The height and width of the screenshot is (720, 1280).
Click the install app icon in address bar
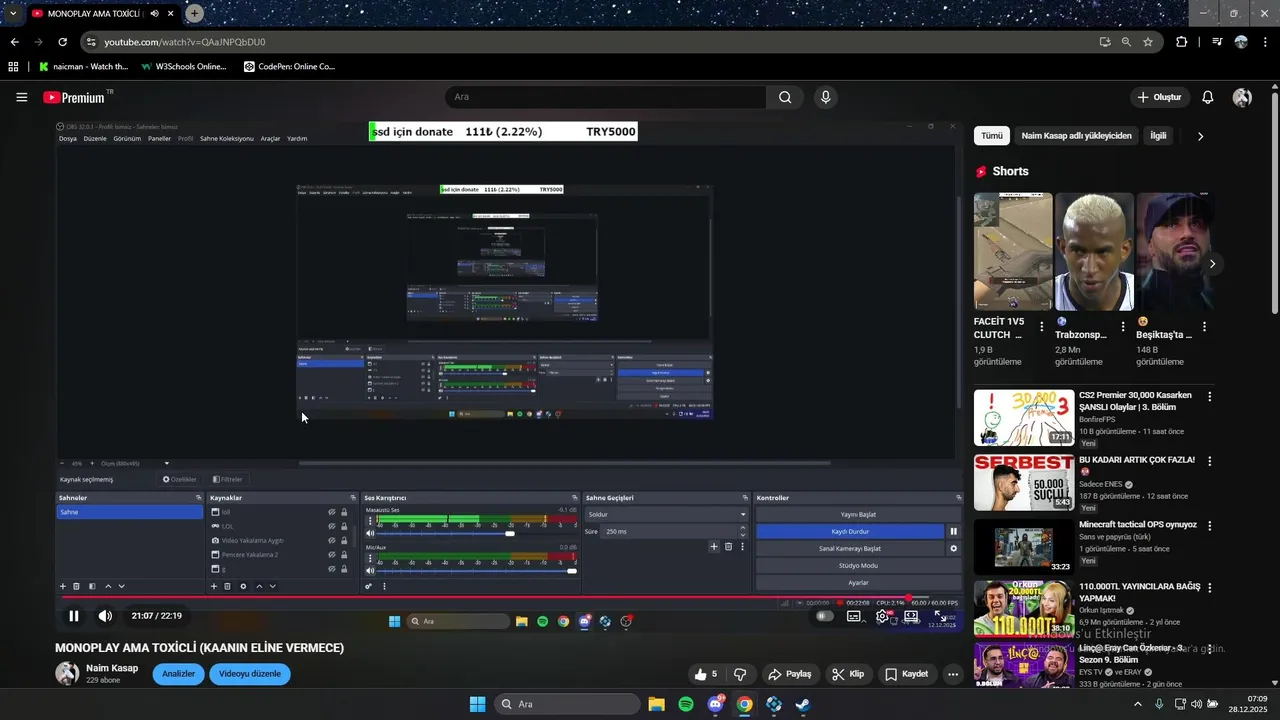1105,42
